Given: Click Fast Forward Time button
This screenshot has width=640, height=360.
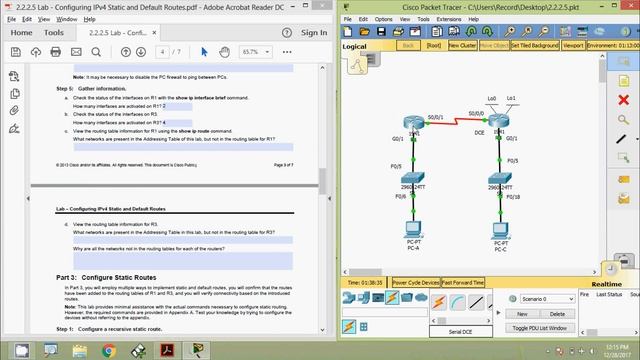Looking at the screenshot, I should tap(462, 282).
